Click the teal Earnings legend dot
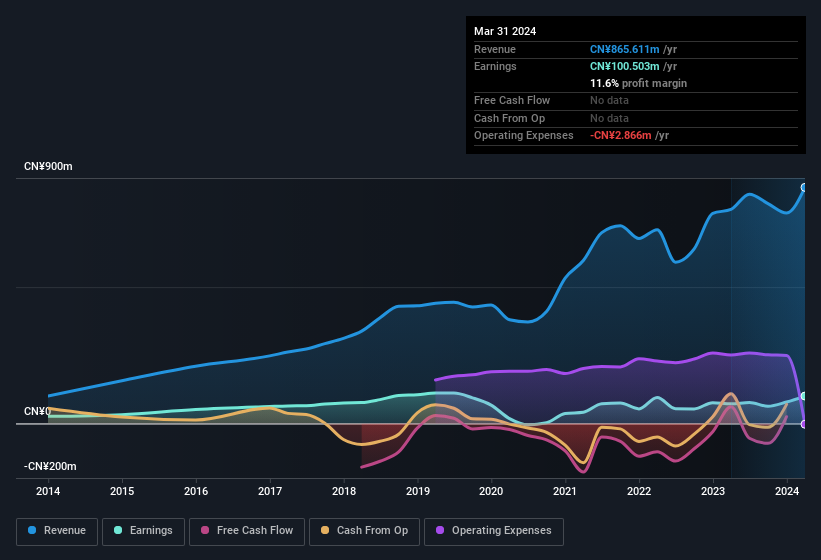 (x=118, y=530)
